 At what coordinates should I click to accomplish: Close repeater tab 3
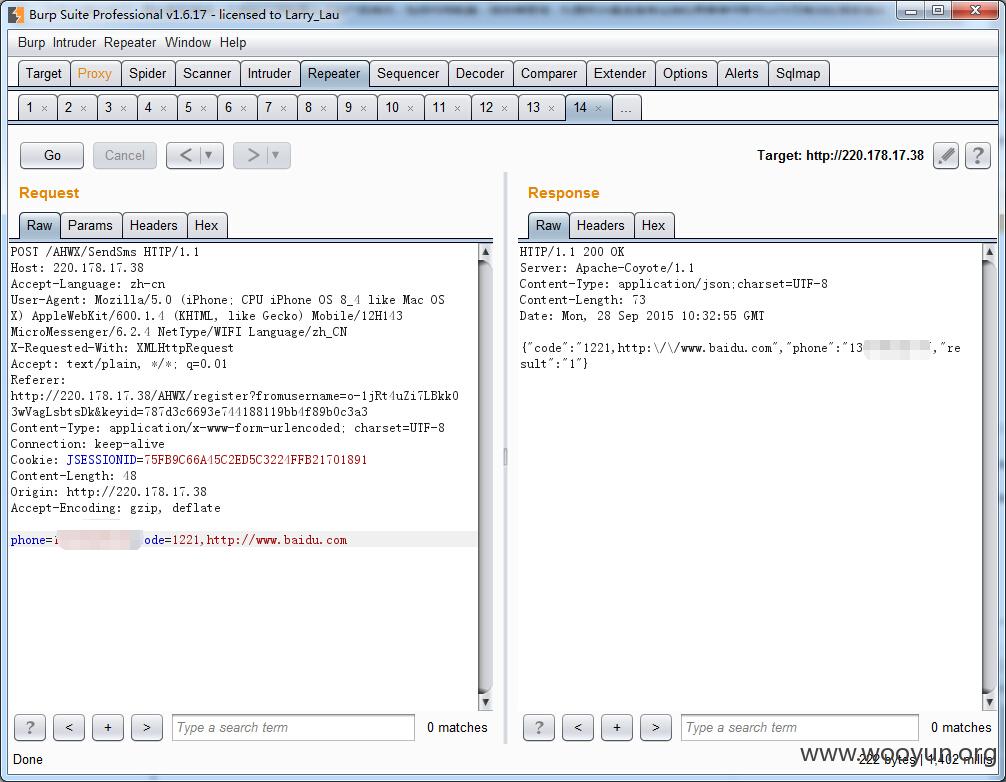point(123,108)
